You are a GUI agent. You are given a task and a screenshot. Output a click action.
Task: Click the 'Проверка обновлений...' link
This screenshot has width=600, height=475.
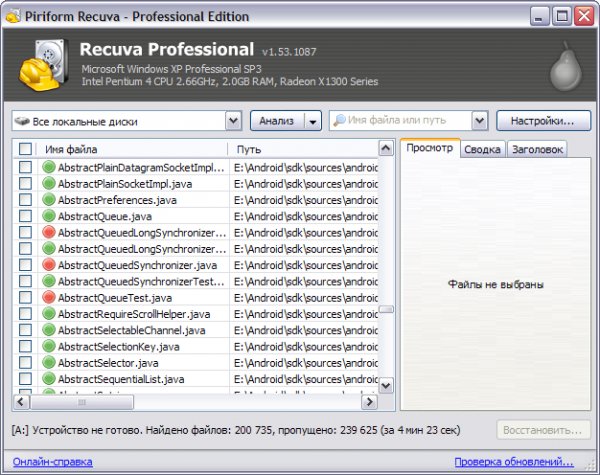coord(514,462)
